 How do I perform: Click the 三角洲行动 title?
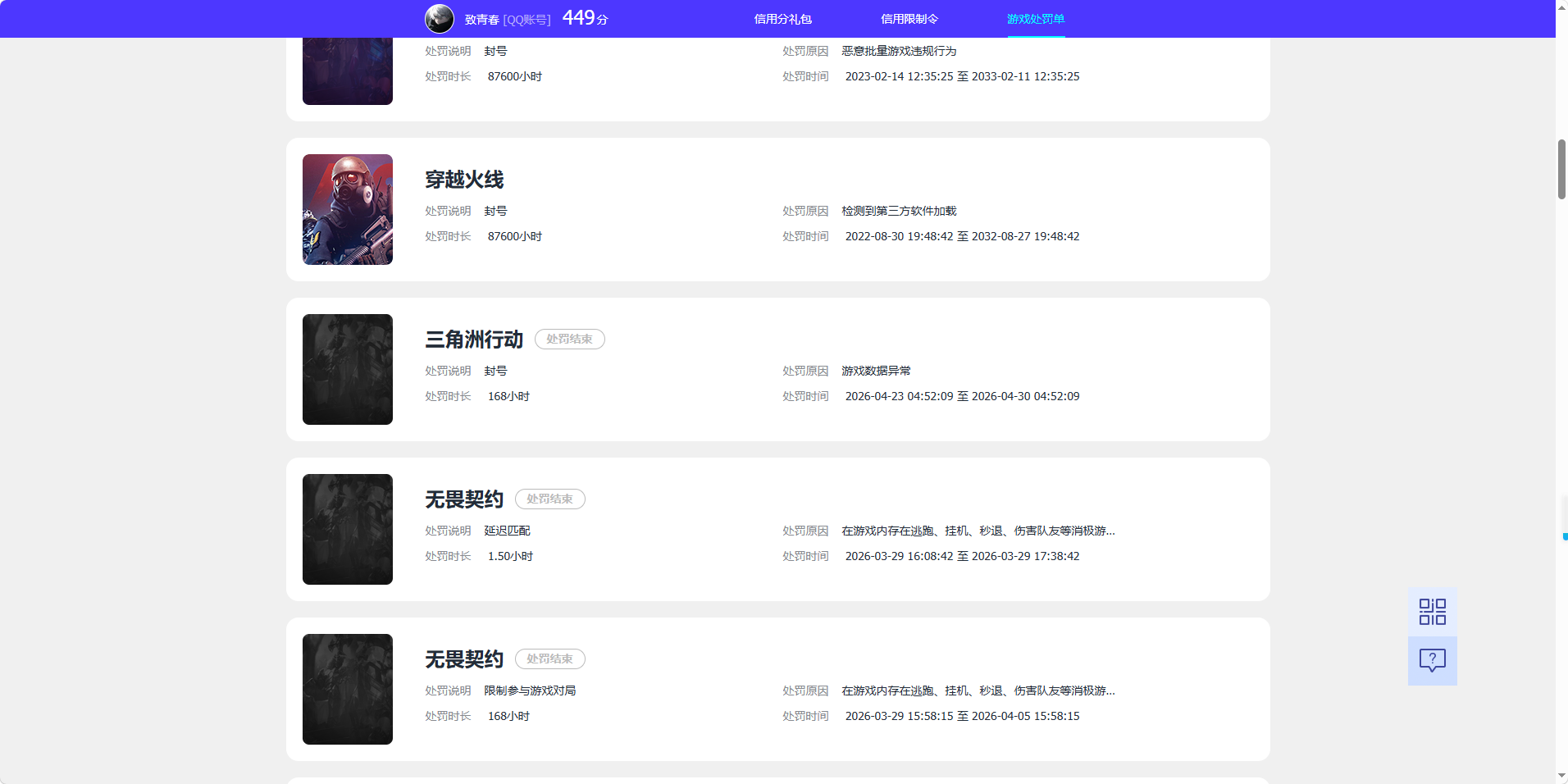(x=474, y=340)
